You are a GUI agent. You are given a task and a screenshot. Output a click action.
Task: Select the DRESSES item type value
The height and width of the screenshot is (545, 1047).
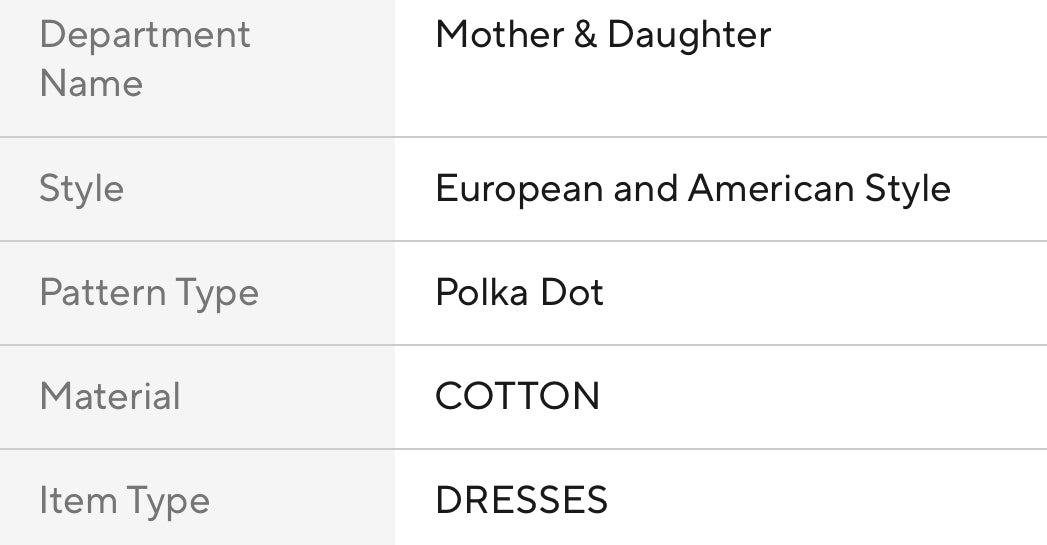(521, 501)
